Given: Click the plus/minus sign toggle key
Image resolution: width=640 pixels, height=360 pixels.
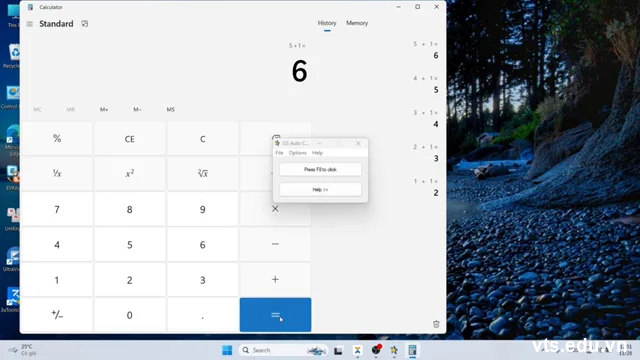Looking at the screenshot, I should tap(57, 315).
